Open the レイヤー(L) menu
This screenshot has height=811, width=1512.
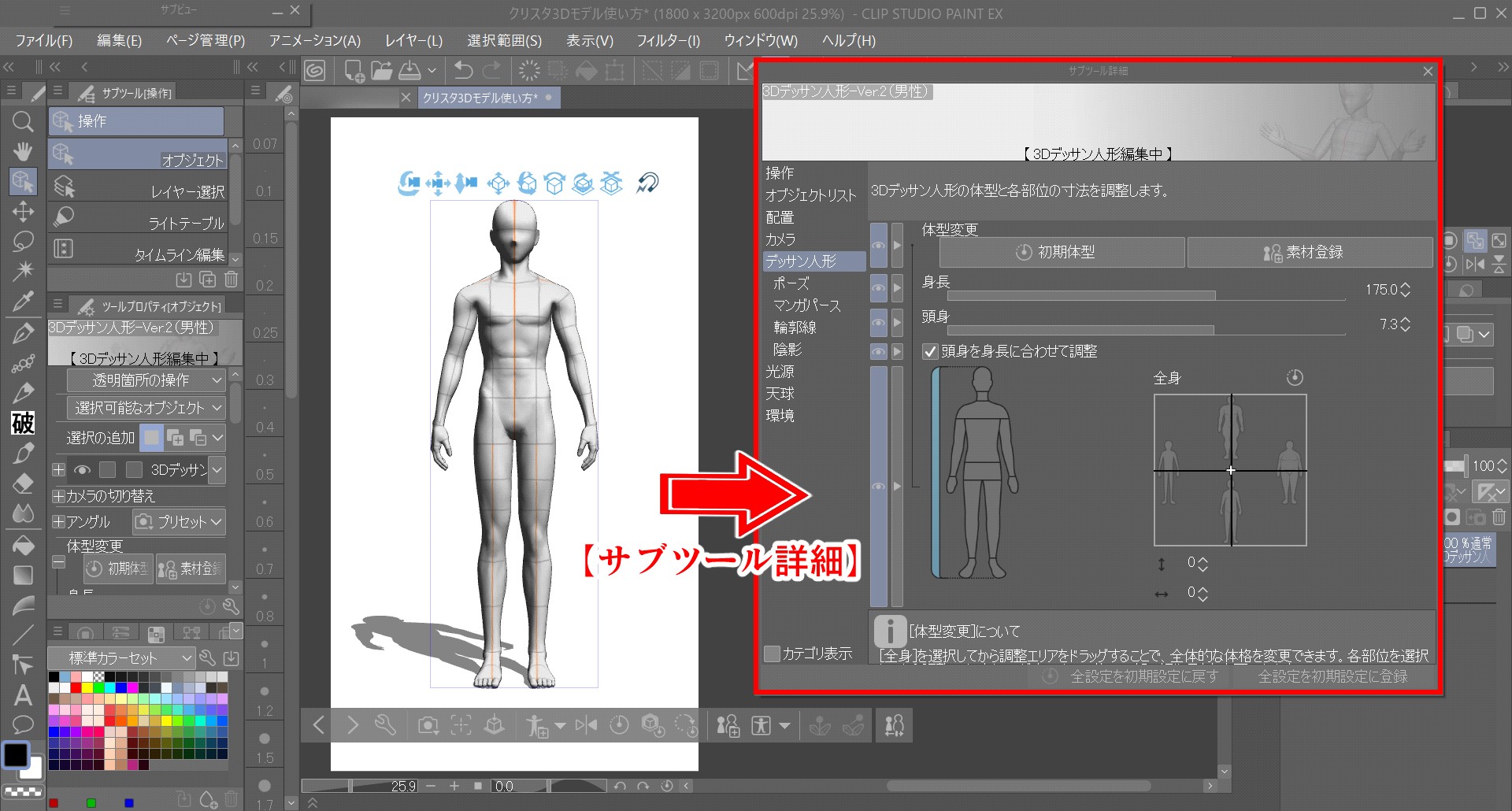(413, 40)
